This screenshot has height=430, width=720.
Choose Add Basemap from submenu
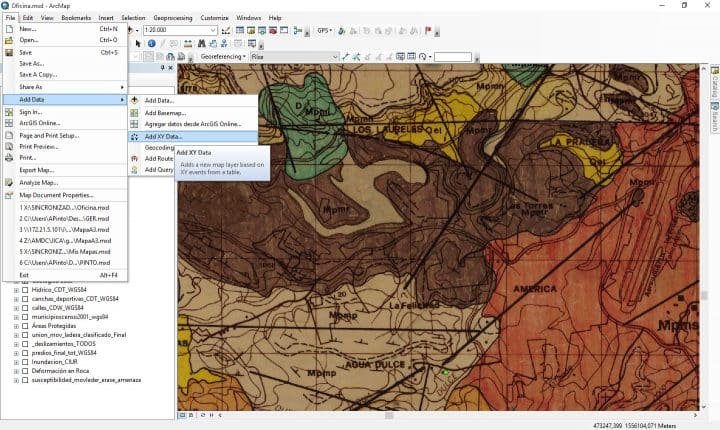coord(193,113)
